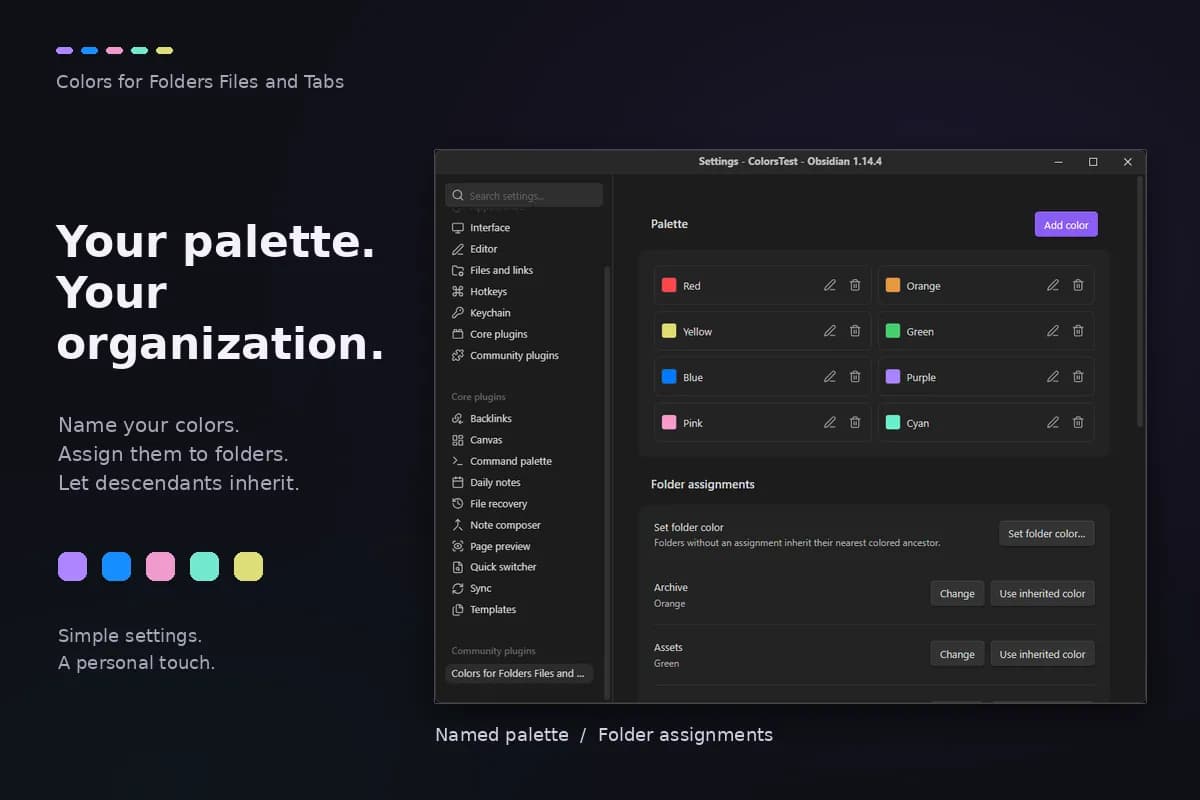Click the Pink color swatch in palette
This screenshot has width=1200, height=800.
(x=669, y=423)
